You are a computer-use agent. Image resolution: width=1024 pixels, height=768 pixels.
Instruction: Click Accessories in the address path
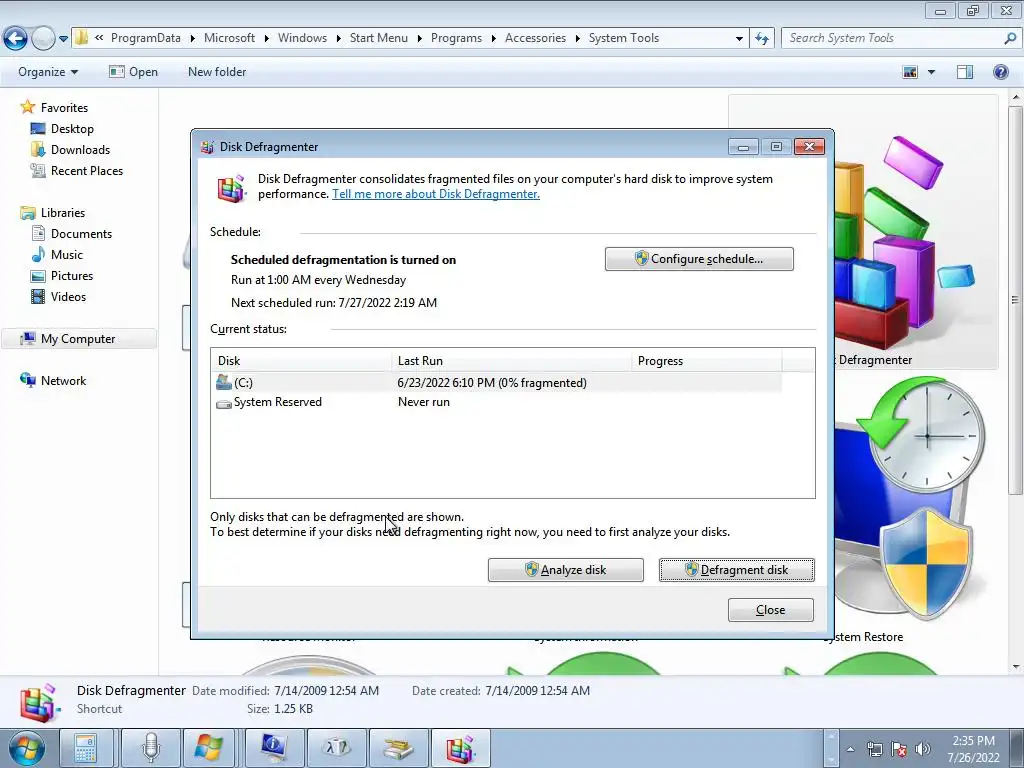click(x=536, y=38)
